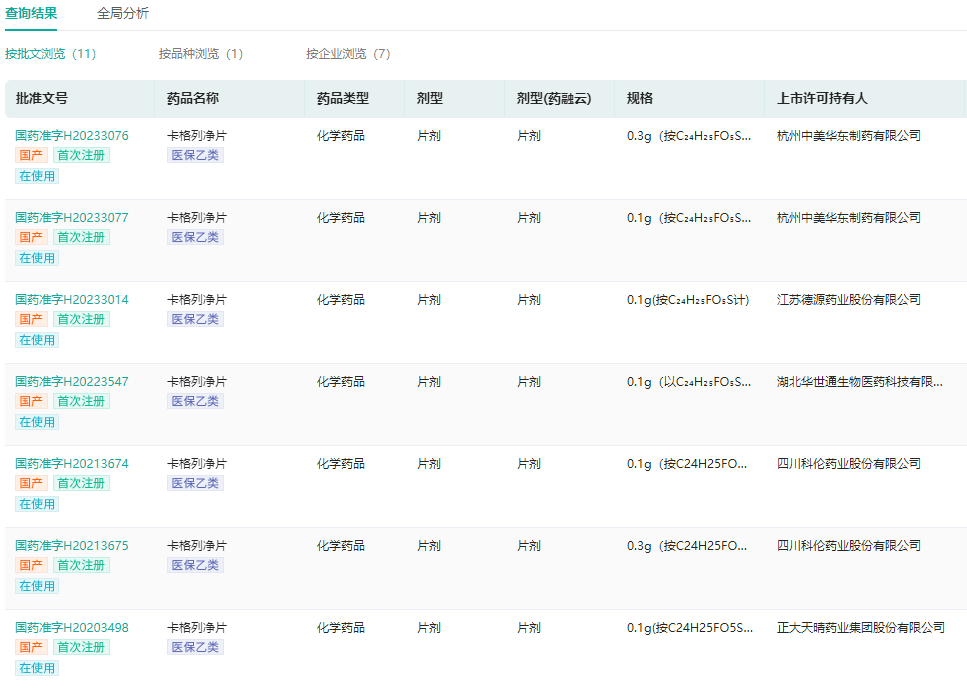Open approval number 国药准字H20233014
The width and height of the screenshot is (967, 690).
point(72,300)
